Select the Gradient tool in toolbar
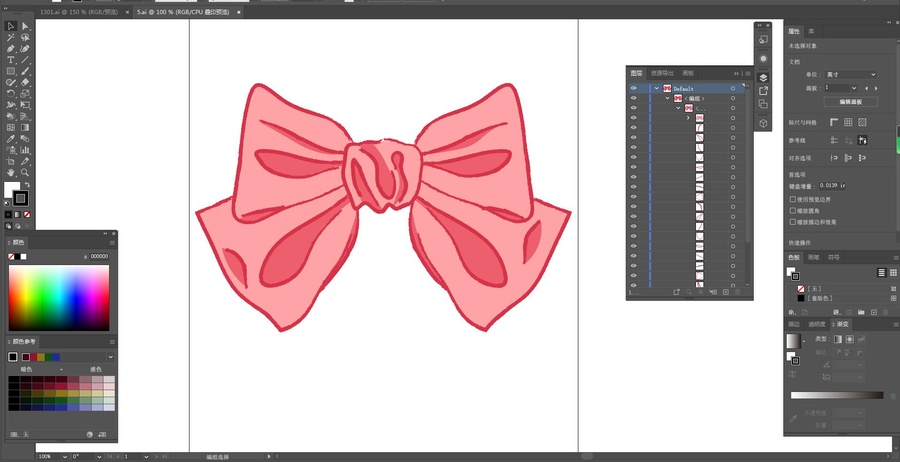This screenshot has width=900, height=462. (x=25, y=127)
